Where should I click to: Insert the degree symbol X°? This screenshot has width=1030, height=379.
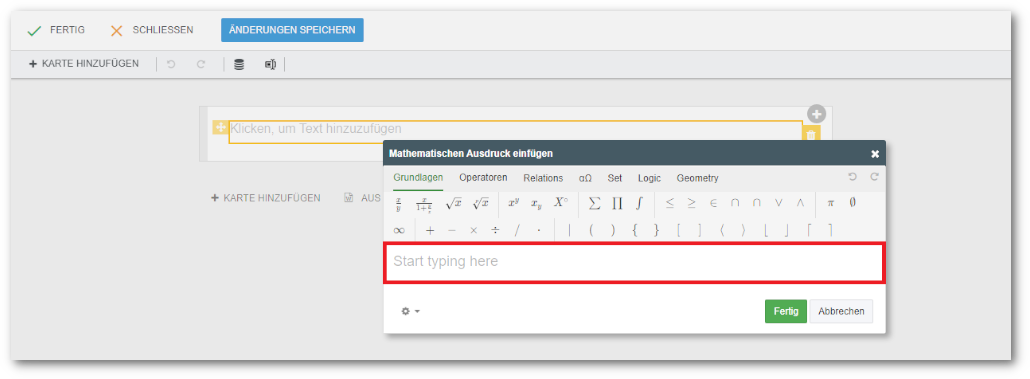tap(560, 203)
